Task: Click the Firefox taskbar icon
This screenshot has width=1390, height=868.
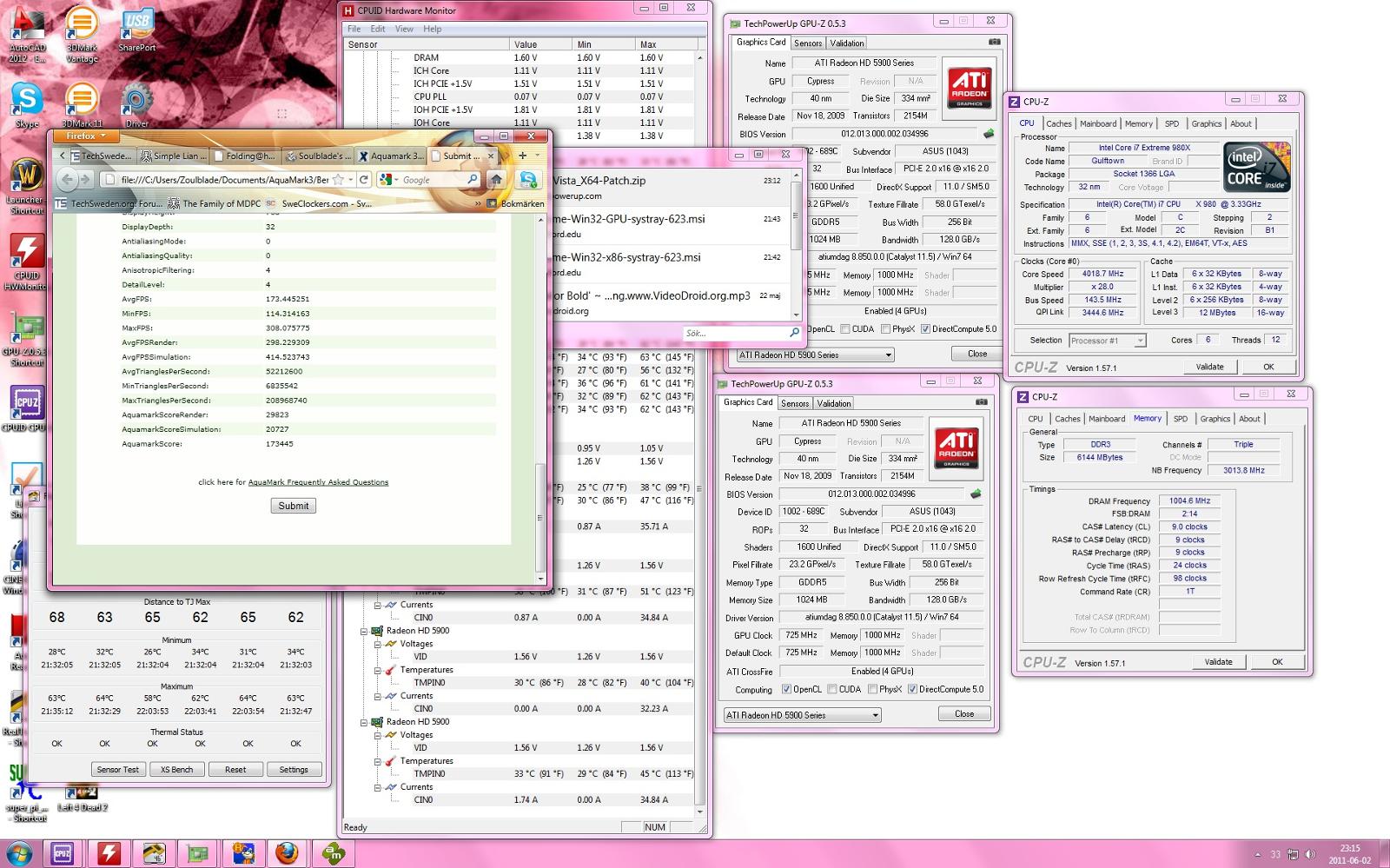Action: 287,853
